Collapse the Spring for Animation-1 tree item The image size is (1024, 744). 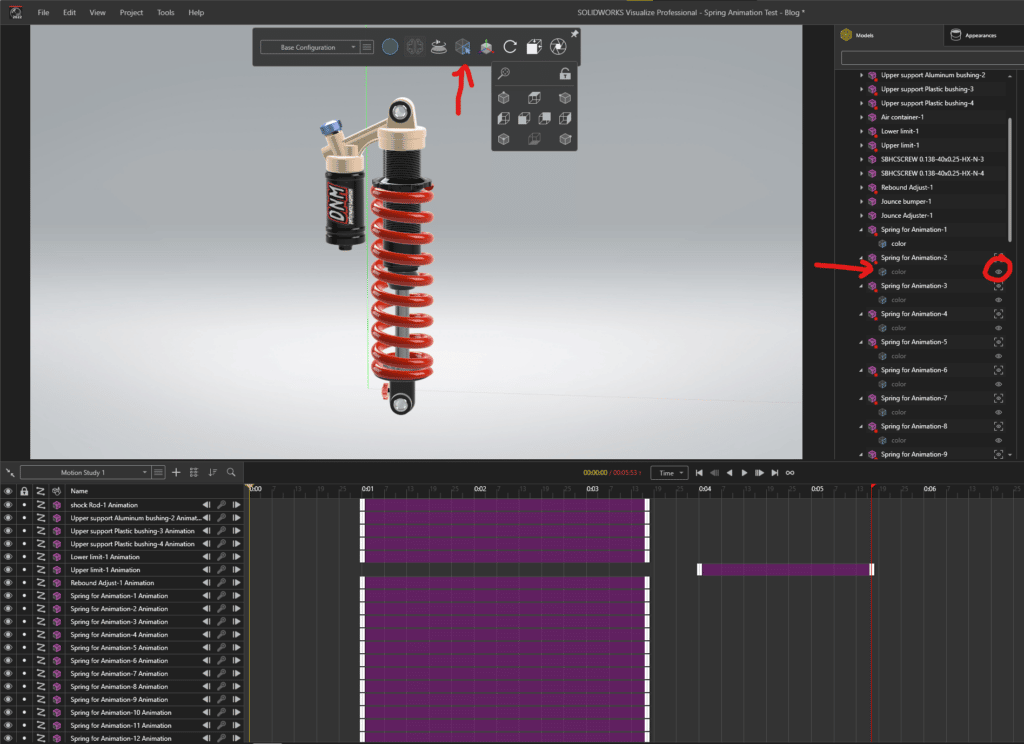coord(861,229)
